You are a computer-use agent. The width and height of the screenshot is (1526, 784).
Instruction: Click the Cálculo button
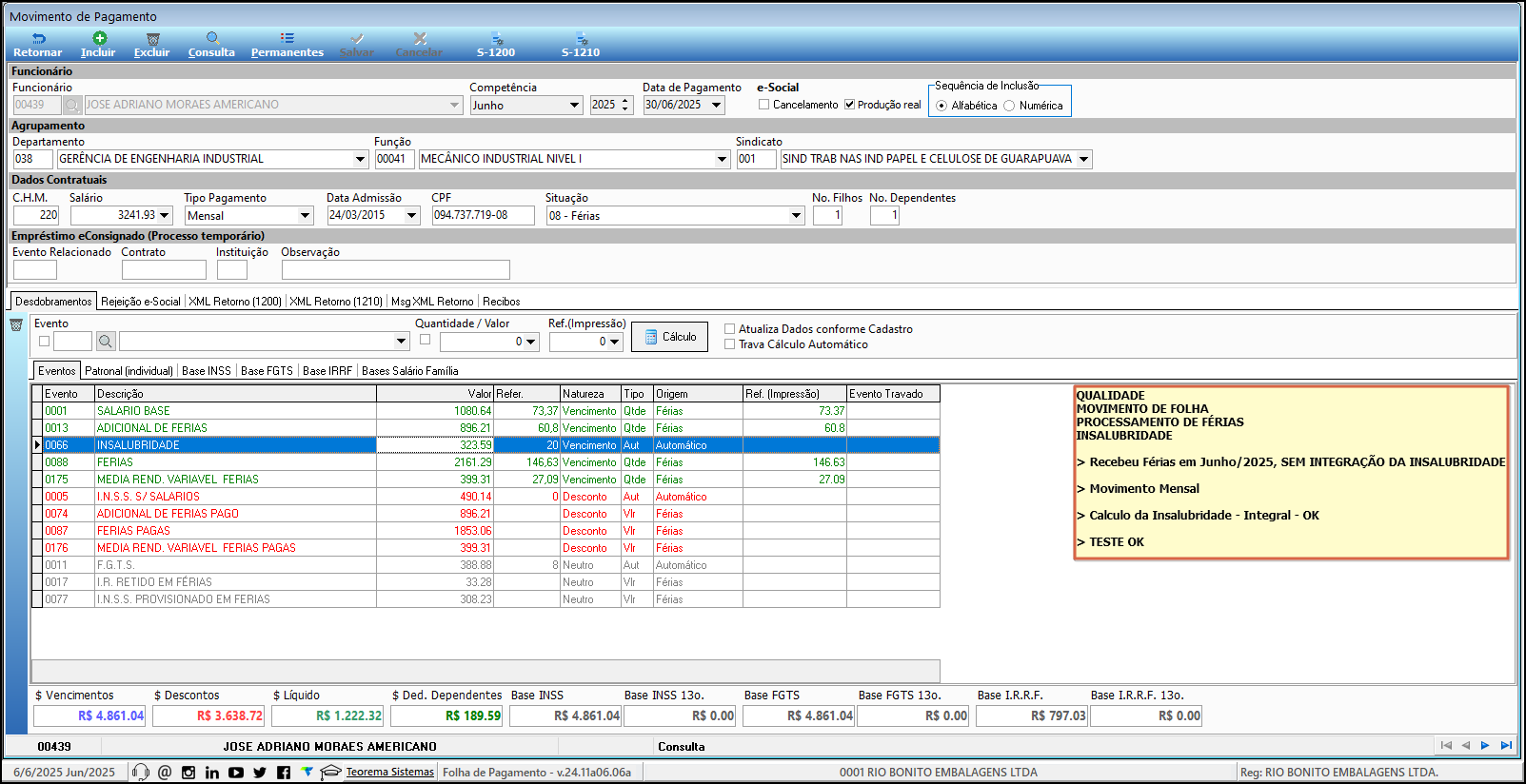pos(669,337)
